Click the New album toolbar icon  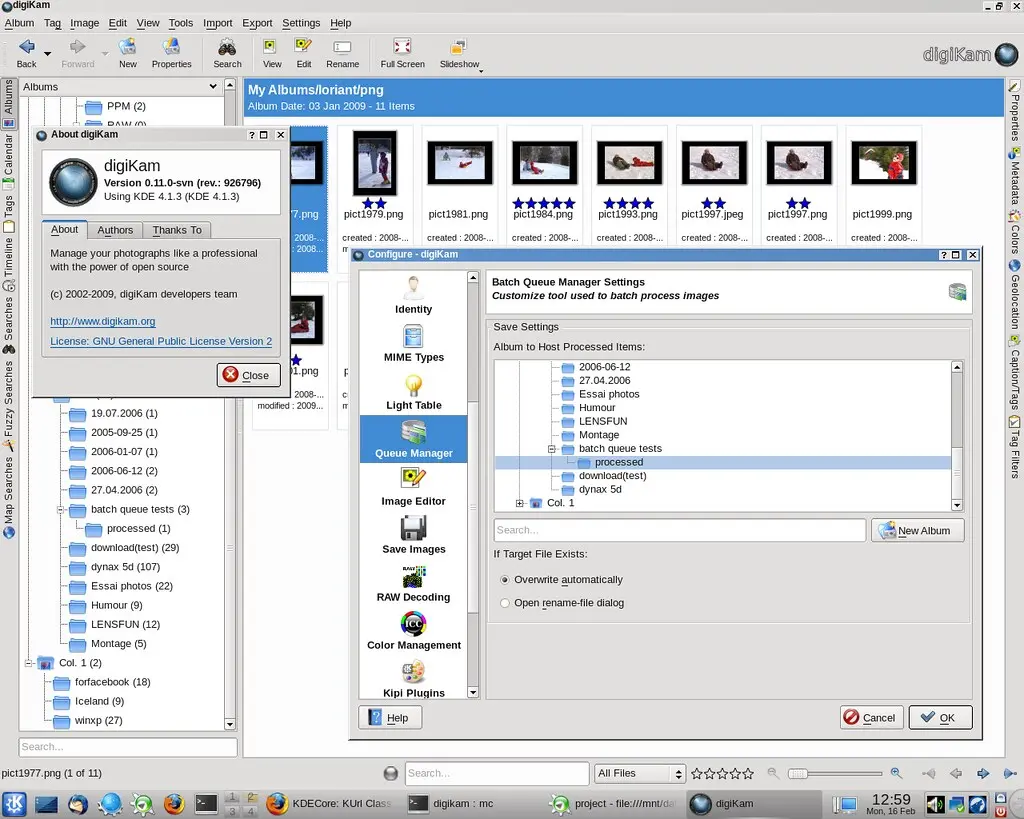[x=127, y=52]
